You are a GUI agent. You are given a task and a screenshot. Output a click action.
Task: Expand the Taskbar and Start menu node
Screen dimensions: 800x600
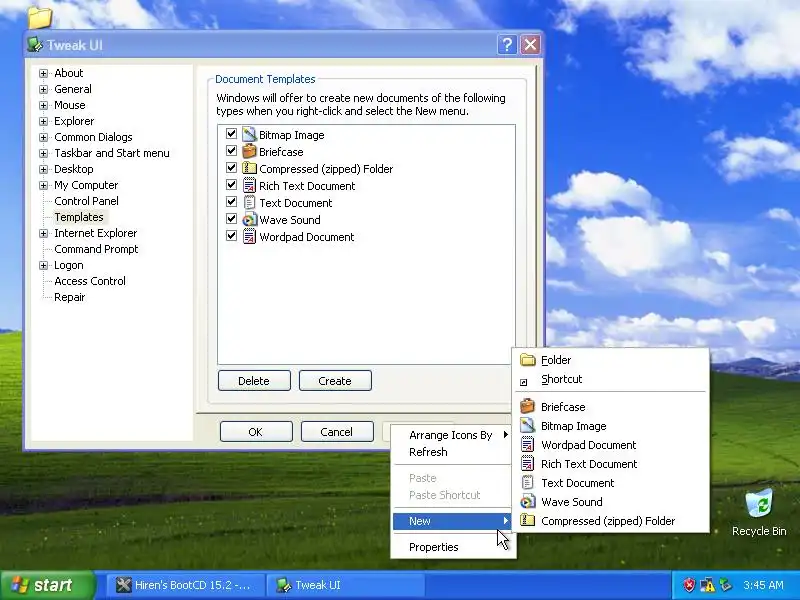pyautogui.click(x=43, y=154)
